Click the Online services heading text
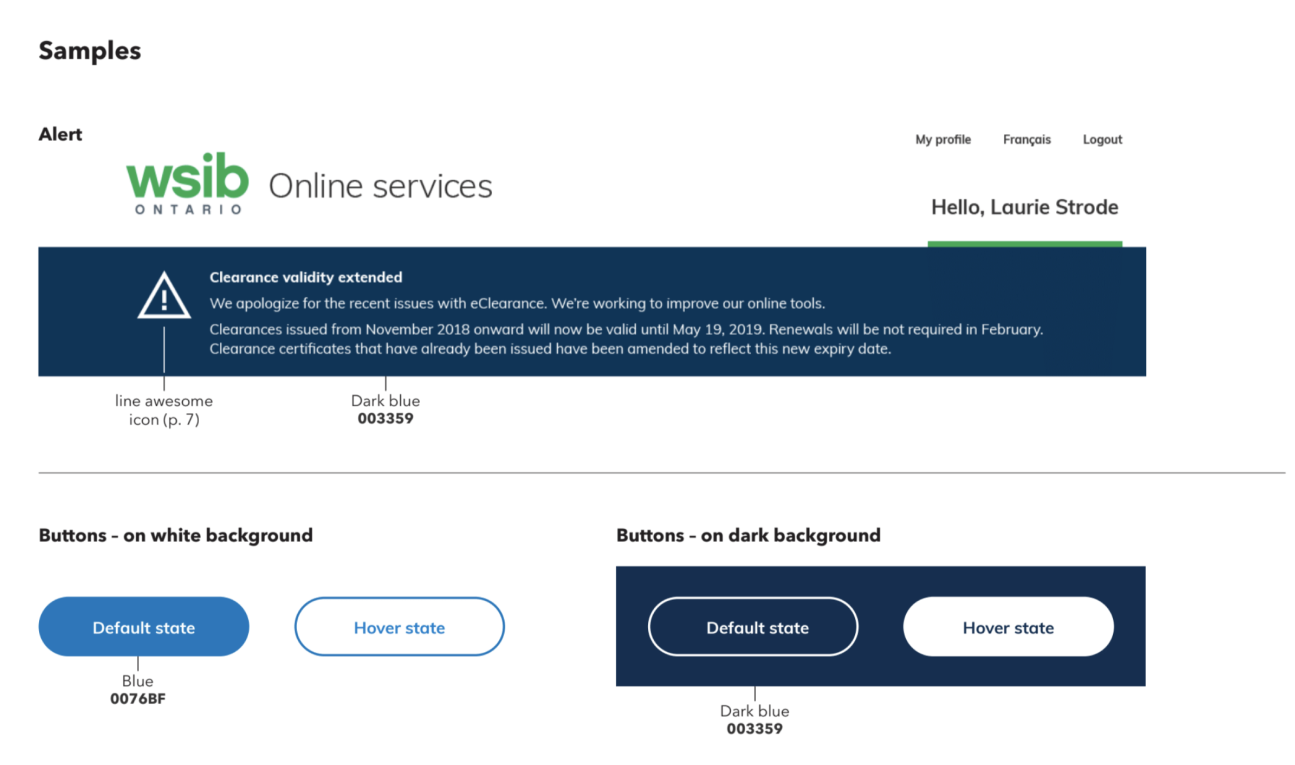The height and width of the screenshot is (765, 1295). pos(381,186)
